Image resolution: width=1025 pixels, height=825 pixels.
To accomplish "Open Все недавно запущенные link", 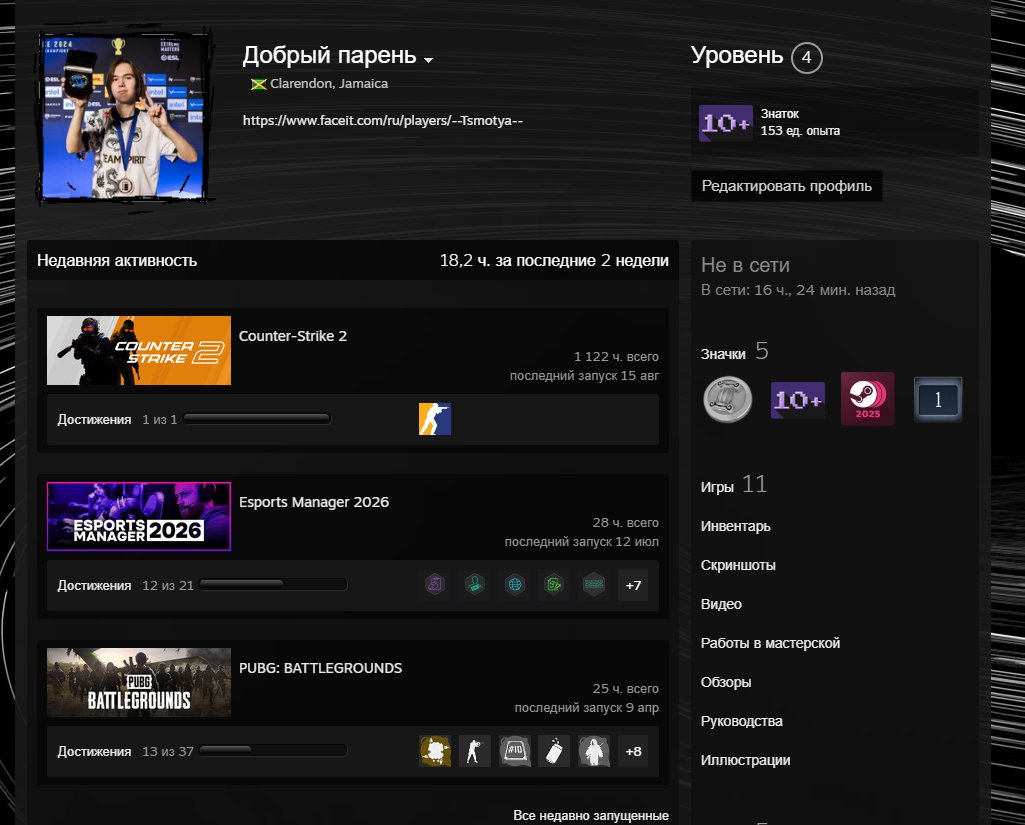I will pyautogui.click(x=591, y=815).
